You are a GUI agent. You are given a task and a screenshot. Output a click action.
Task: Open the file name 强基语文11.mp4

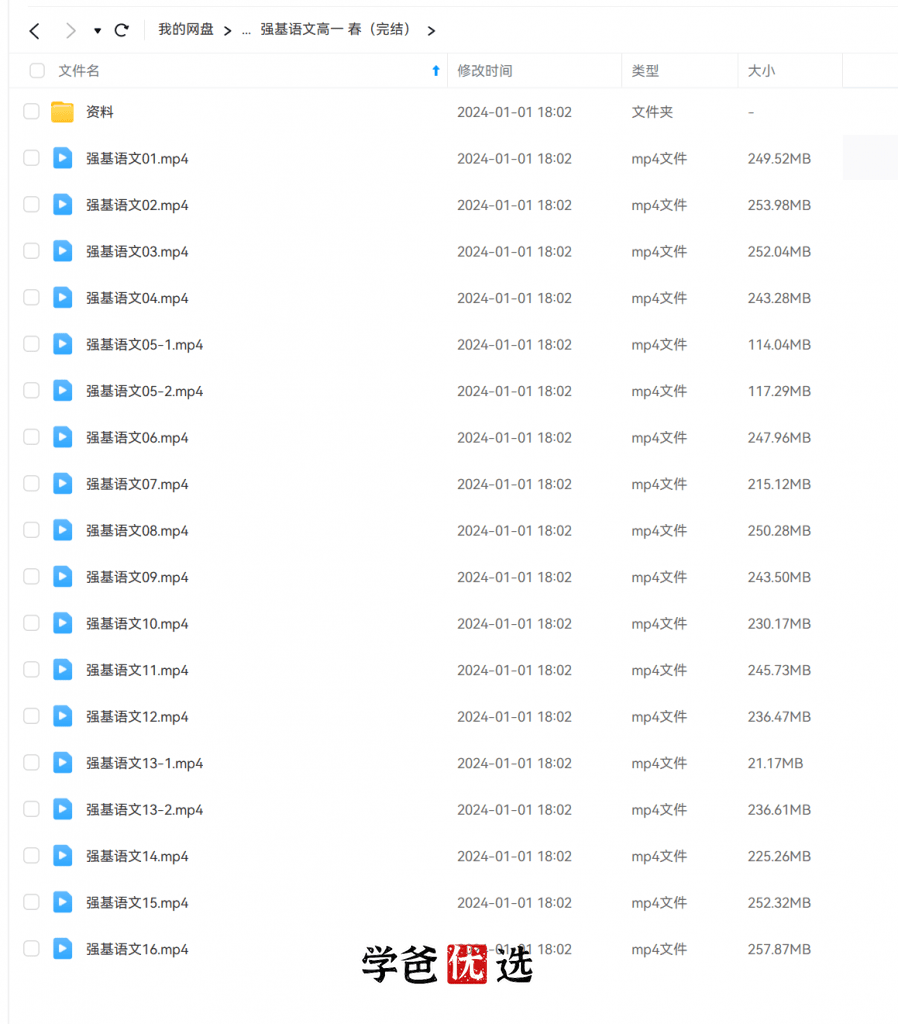click(137, 670)
